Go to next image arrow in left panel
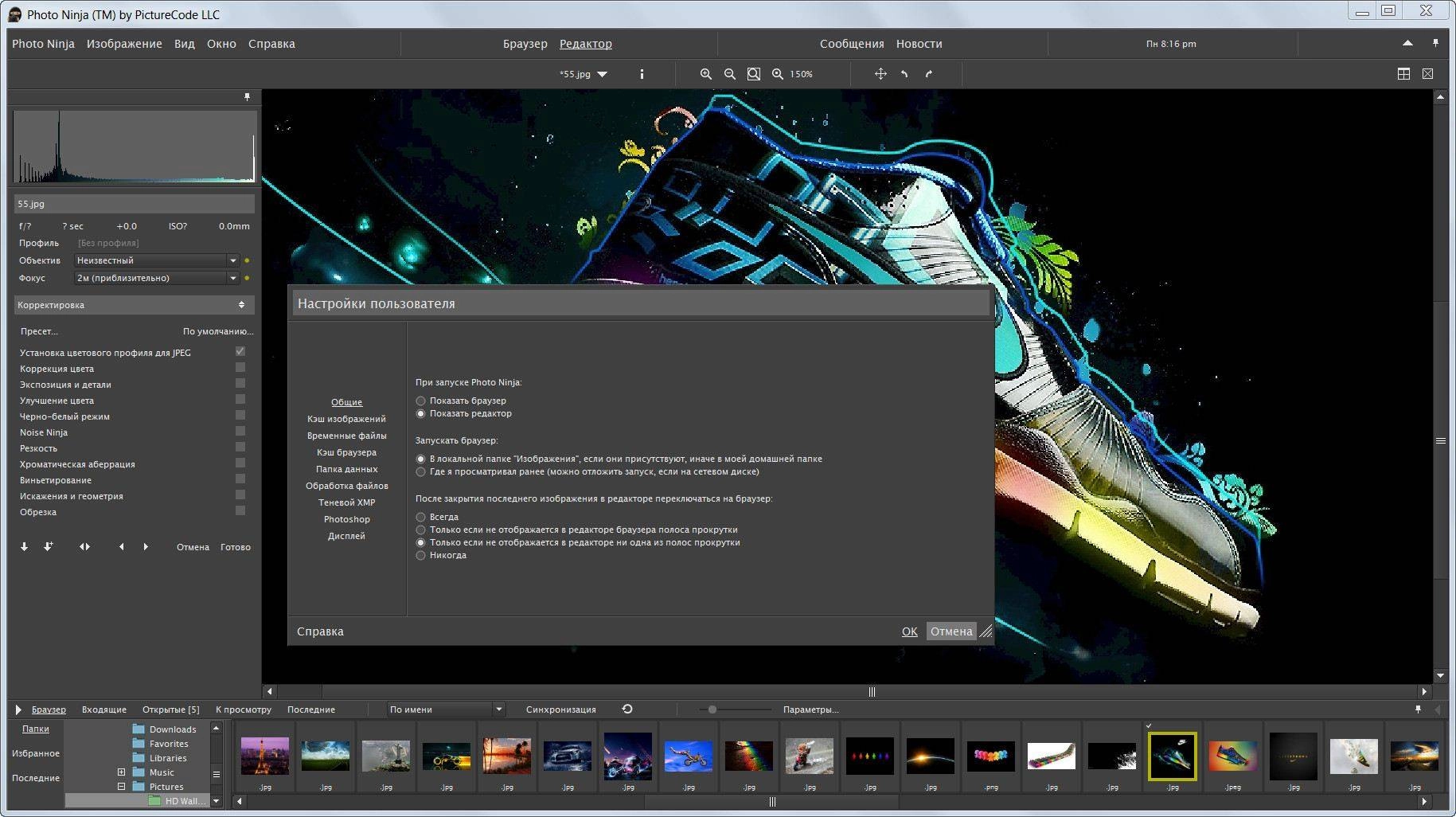 click(146, 547)
